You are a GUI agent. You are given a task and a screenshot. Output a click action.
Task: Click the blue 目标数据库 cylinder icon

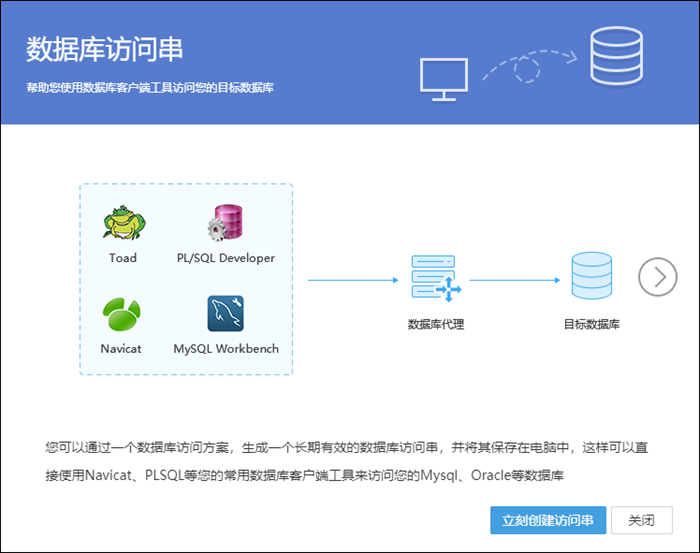591,277
